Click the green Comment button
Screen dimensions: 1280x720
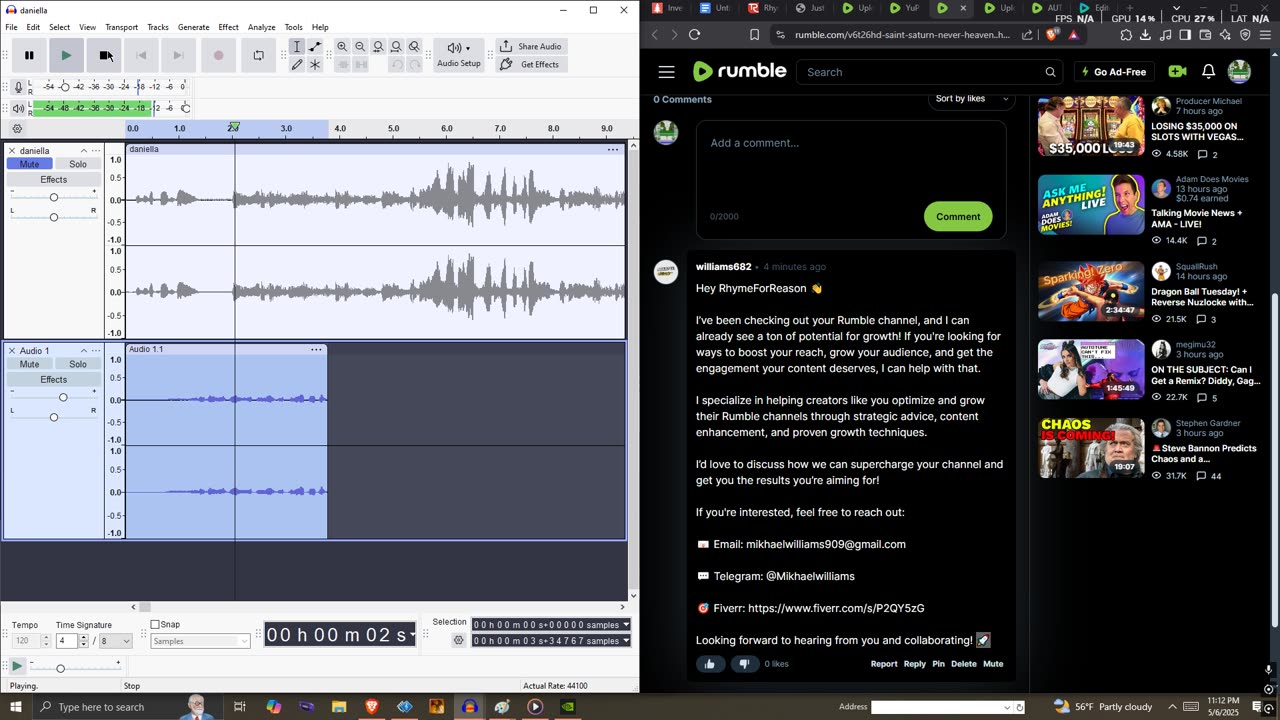958,216
